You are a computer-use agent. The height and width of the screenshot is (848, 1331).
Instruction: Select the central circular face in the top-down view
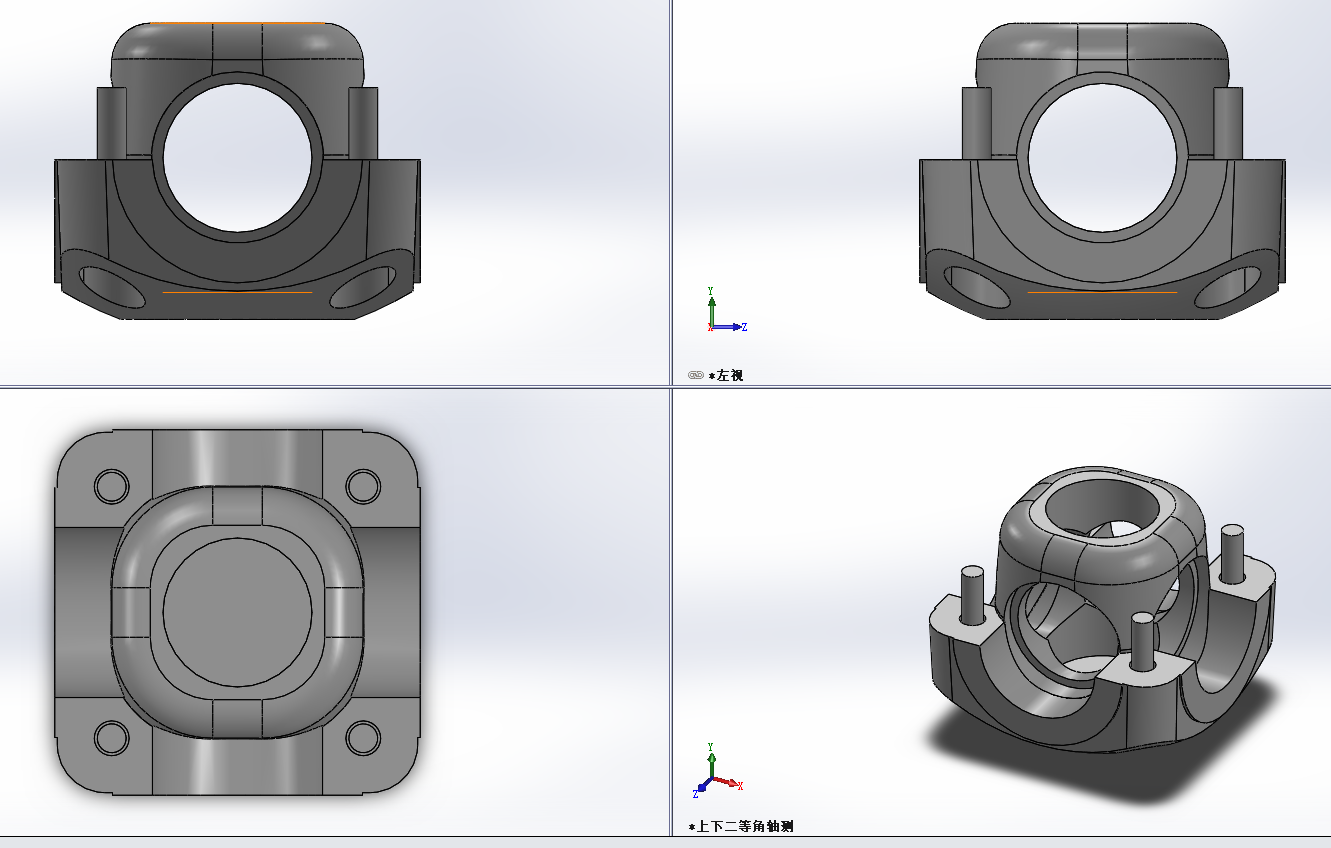[237, 612]
